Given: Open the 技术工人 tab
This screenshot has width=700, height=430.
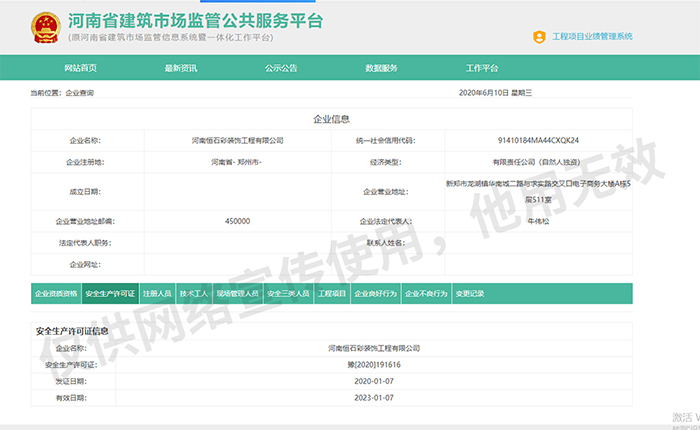Looking at the screenshot, I should (x=194, y=294).
